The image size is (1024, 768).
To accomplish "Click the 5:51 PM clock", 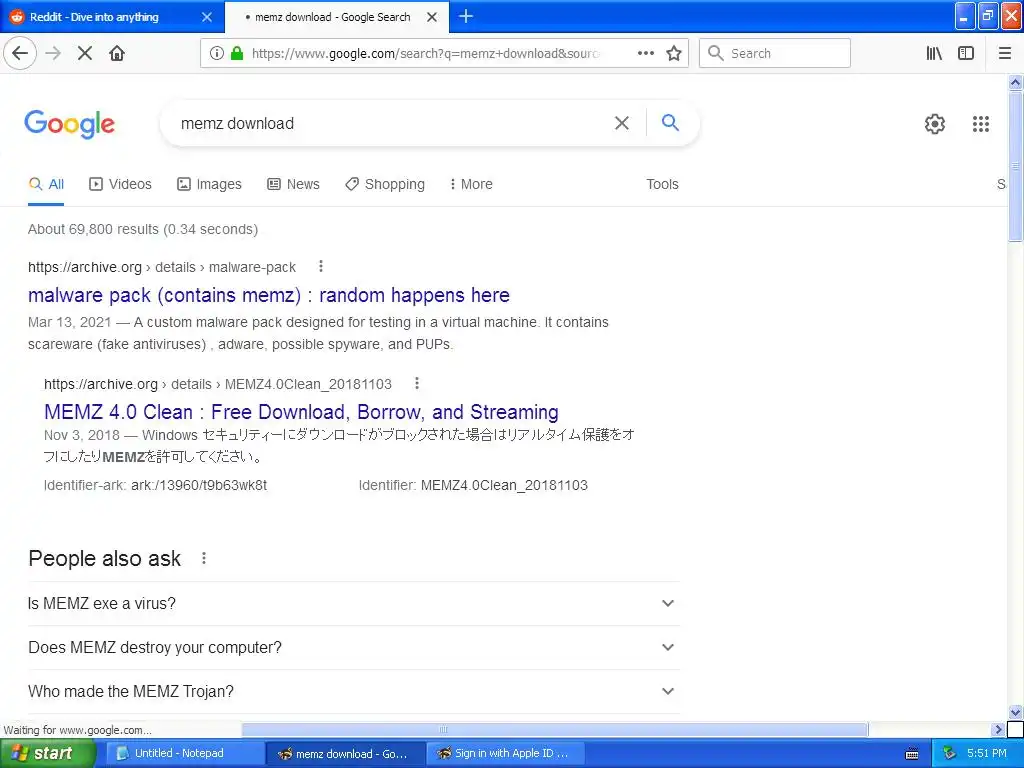I will (987, 753).
